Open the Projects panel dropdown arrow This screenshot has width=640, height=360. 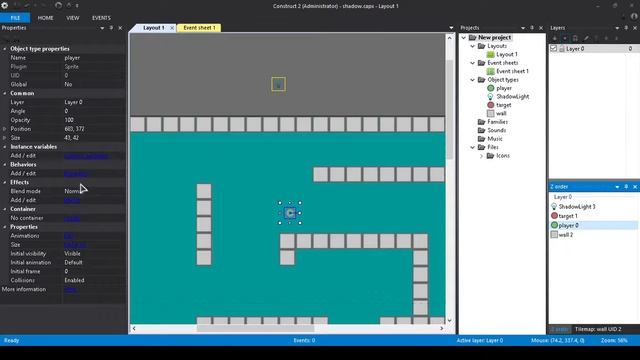coord(523,28)
